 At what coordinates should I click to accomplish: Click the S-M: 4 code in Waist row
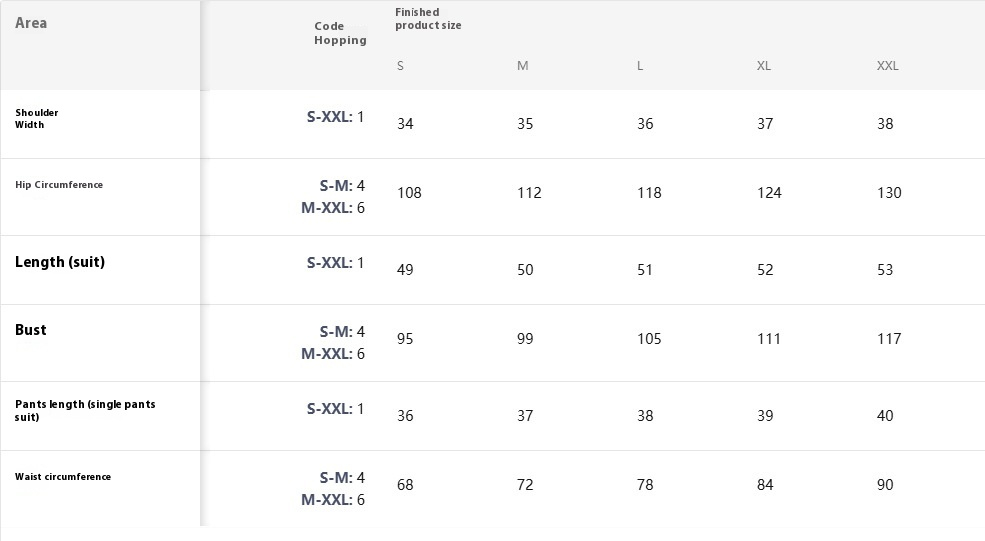[x=342, y=478]
